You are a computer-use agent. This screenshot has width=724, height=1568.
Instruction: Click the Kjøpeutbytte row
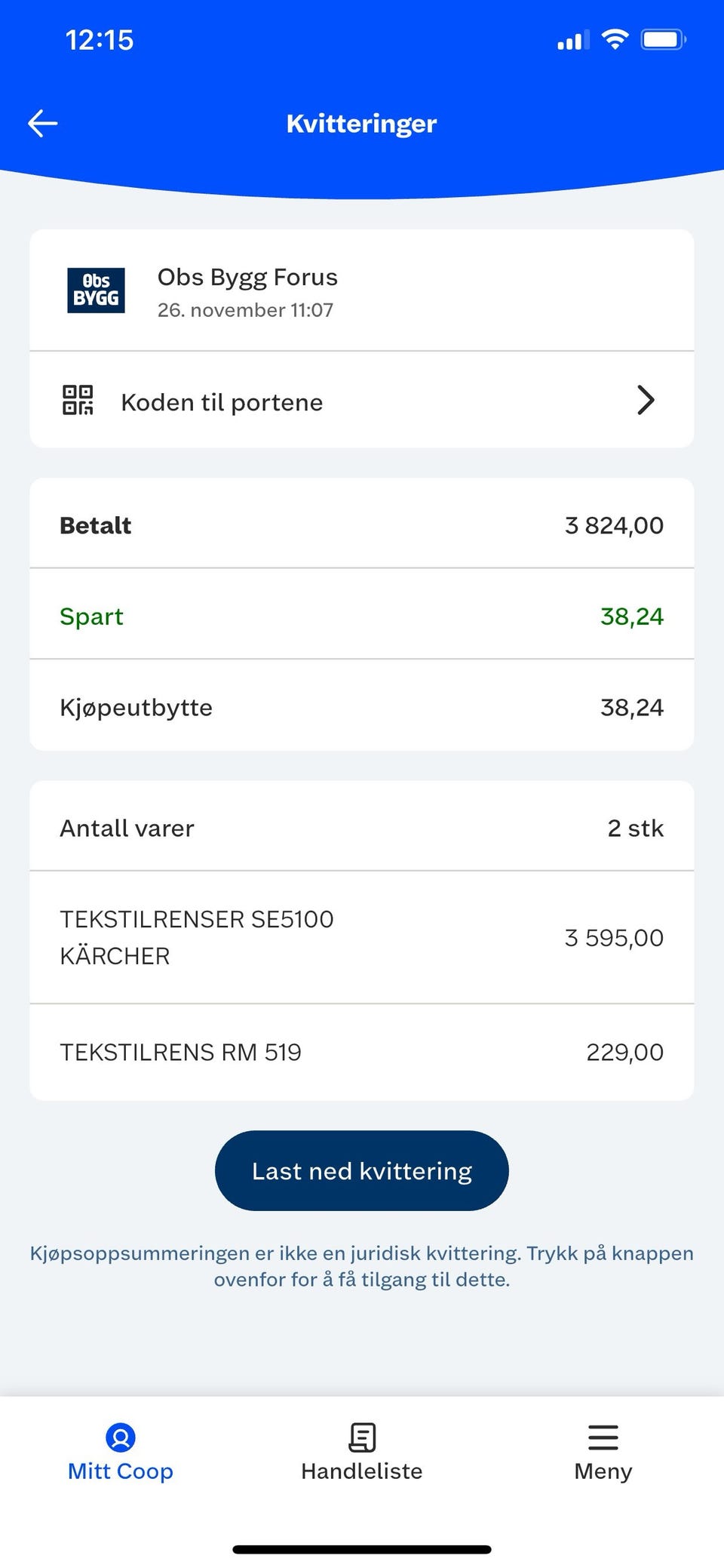(362, 707)
